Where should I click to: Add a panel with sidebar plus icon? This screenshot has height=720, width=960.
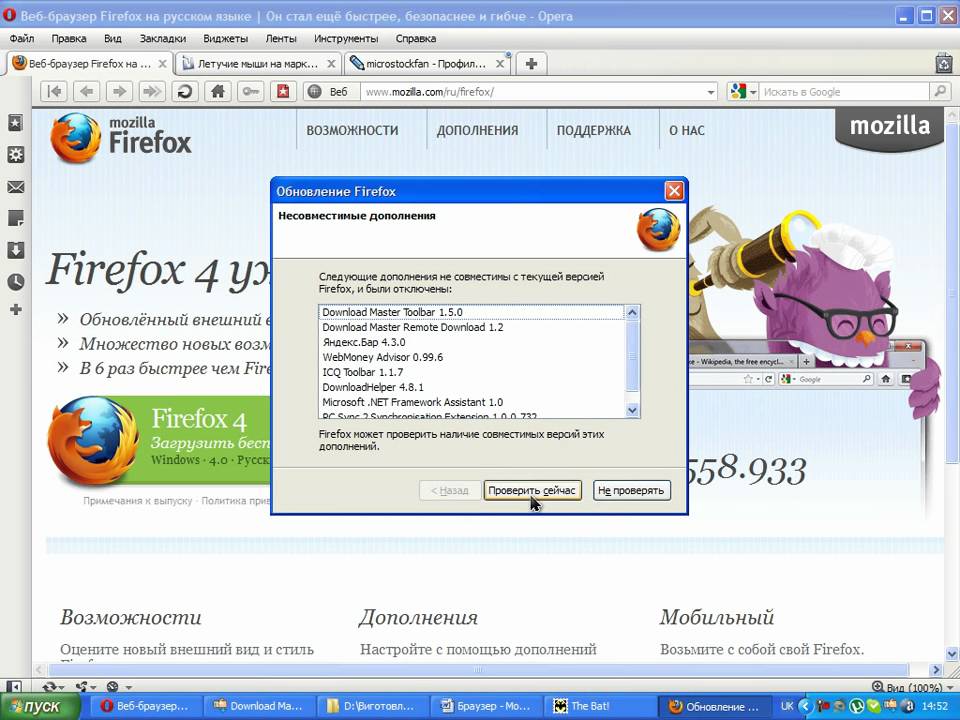coord(15,310)
